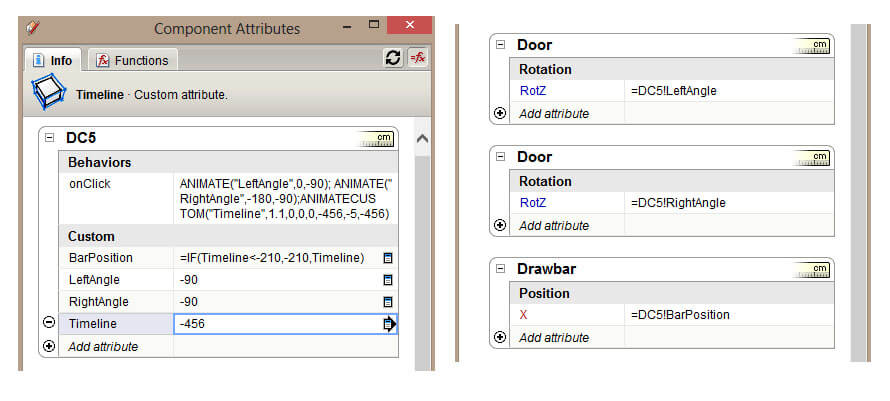Switch to the Info tab
This screenshot has height=401, width=890.
pos(53,60)
